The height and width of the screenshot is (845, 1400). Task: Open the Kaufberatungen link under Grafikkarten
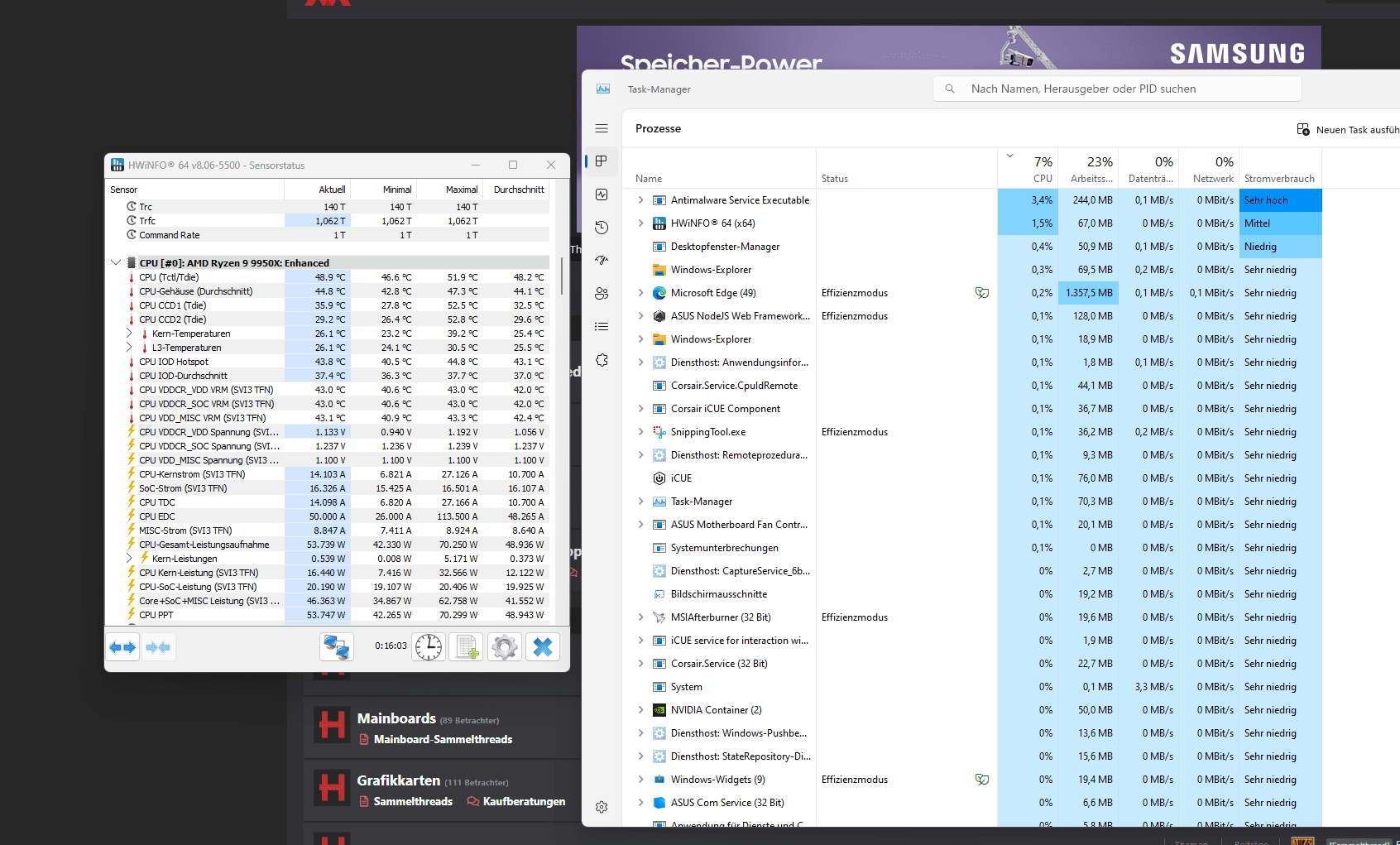(x=524, y=801)
